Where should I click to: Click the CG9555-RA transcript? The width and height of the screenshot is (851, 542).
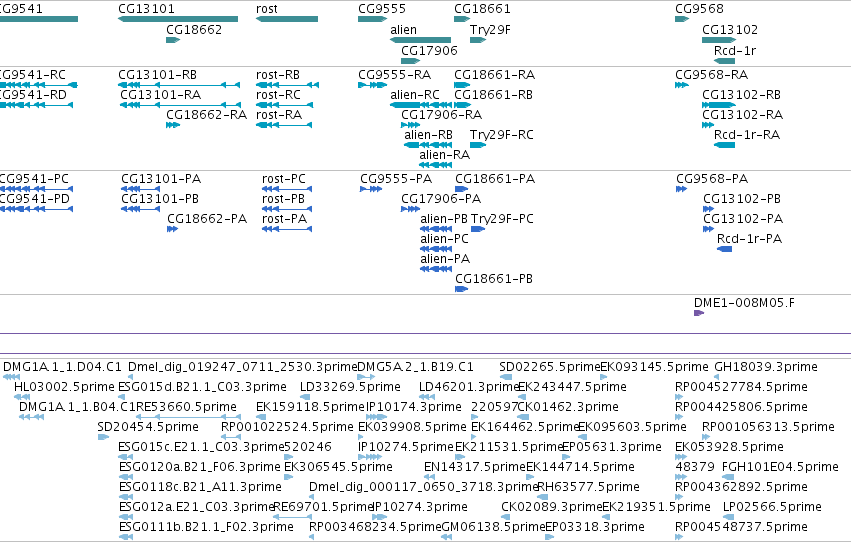(x=372, y=85)
